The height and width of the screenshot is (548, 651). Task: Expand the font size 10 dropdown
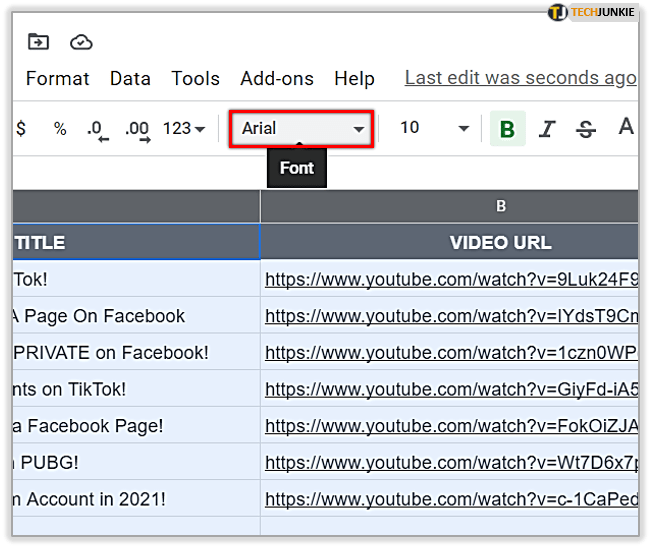click(434, 128)
